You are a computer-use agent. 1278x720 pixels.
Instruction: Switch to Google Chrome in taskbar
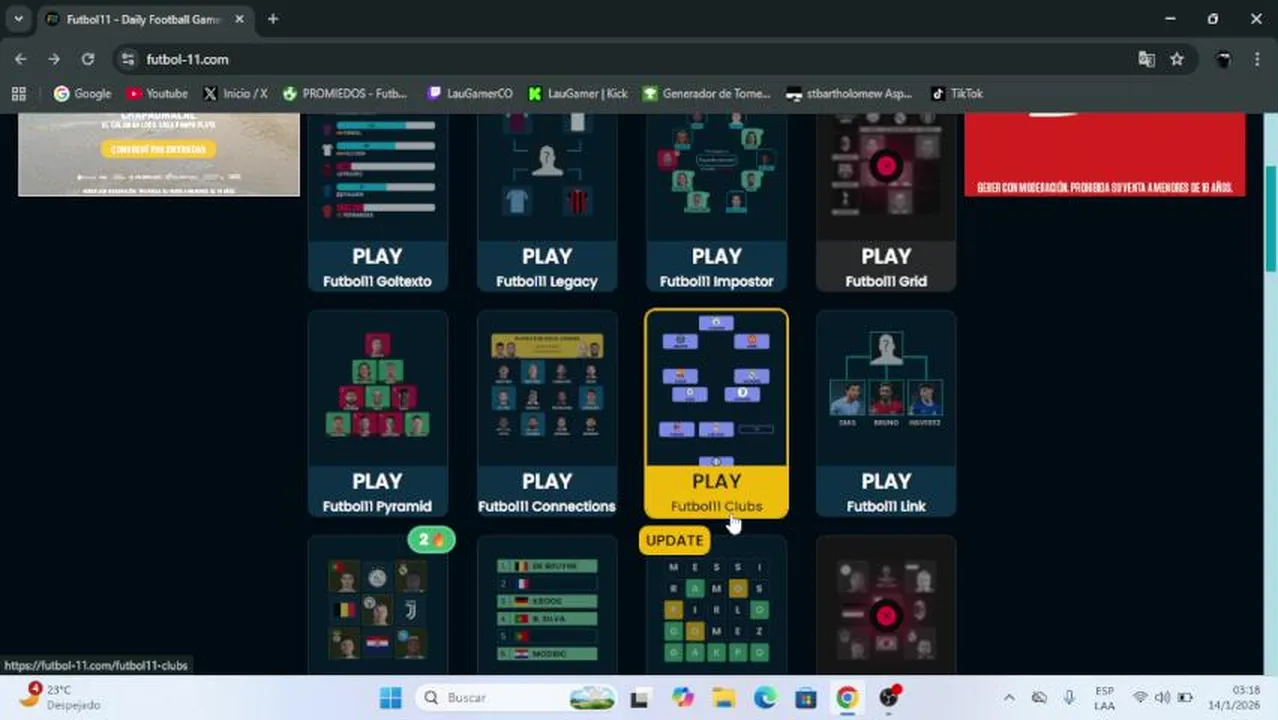(x=847, y=698)
